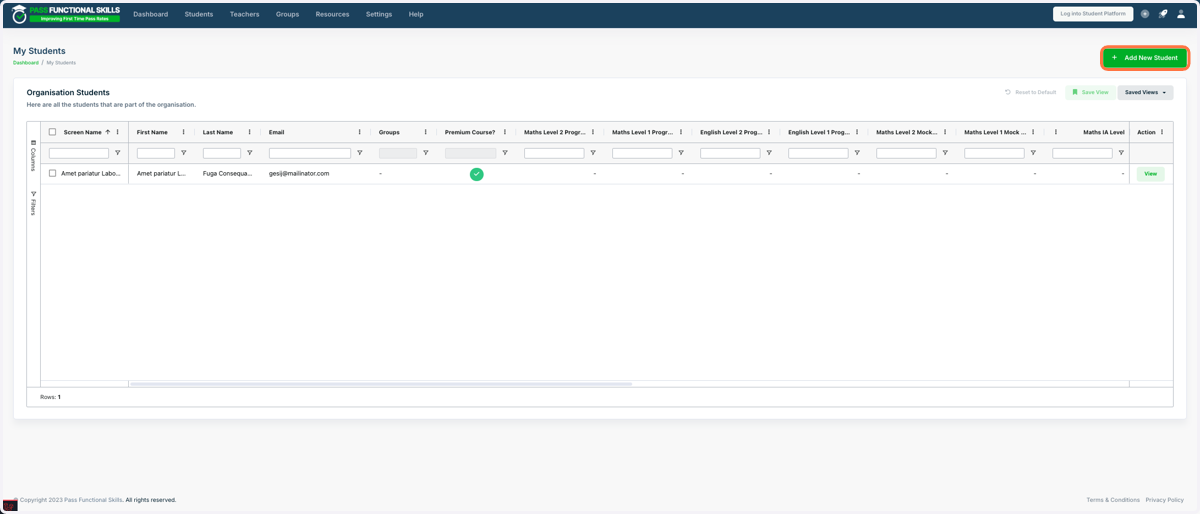Open First Name filter funnel icon
Image resolution: width=1200 pixels, height=514 pixels.
tap(184, 153)
